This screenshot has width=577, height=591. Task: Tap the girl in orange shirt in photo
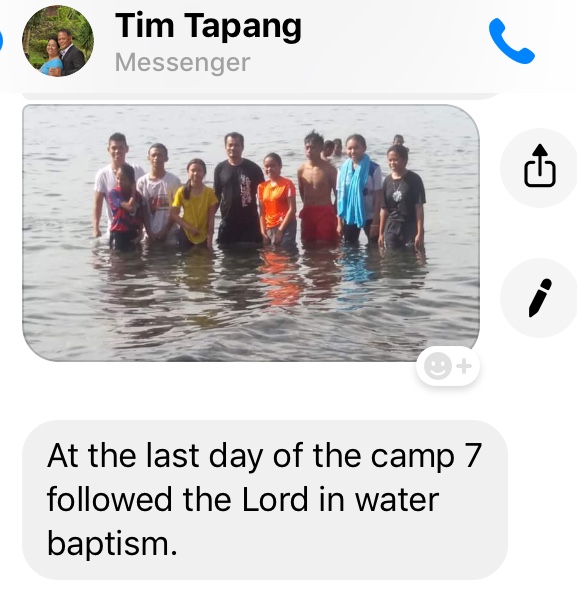click(277, 200)
